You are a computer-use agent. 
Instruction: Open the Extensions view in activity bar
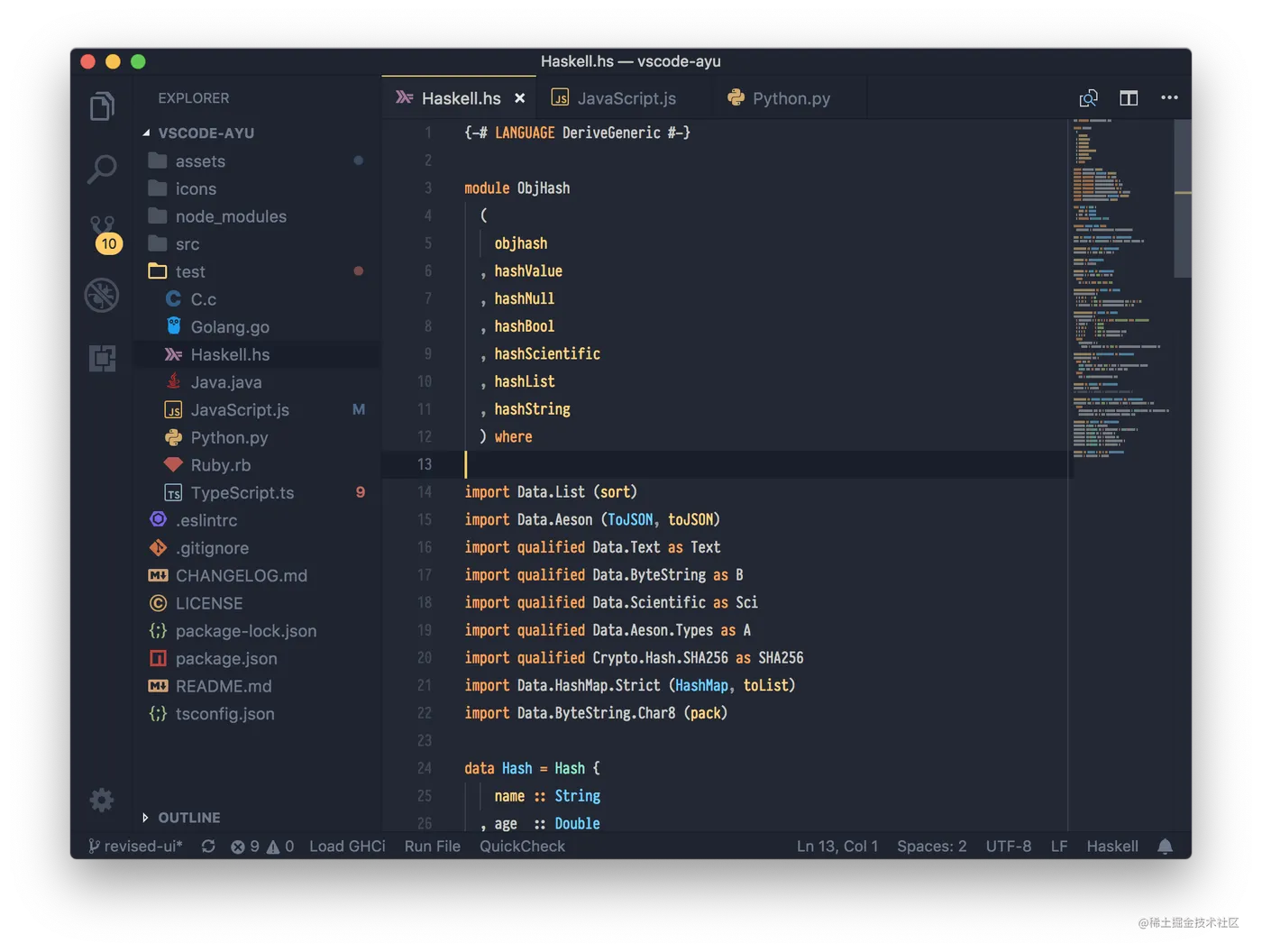tap(102, 358)
